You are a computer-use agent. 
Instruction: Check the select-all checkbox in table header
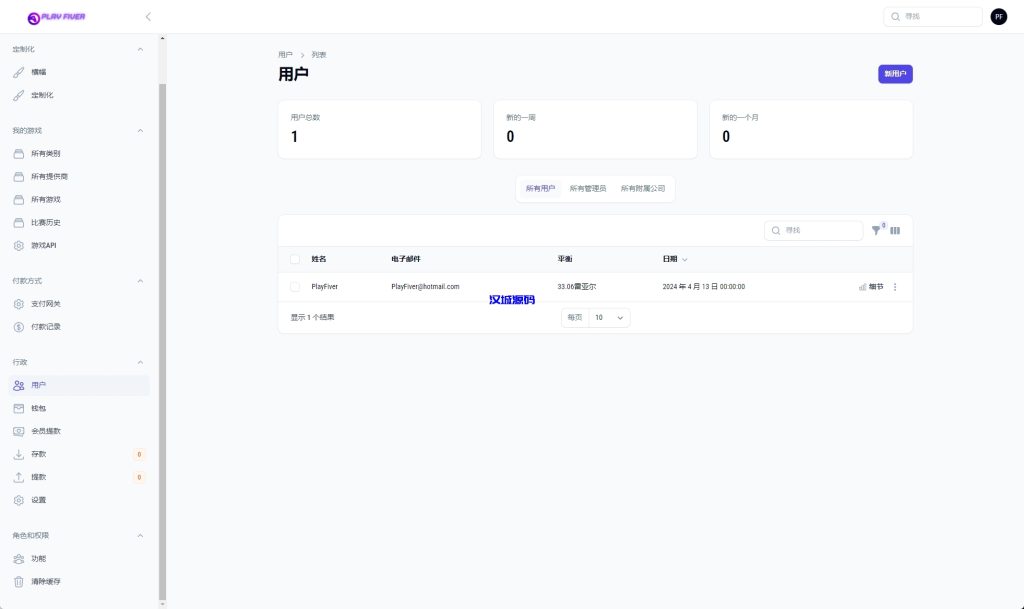(x=295, y=259)
